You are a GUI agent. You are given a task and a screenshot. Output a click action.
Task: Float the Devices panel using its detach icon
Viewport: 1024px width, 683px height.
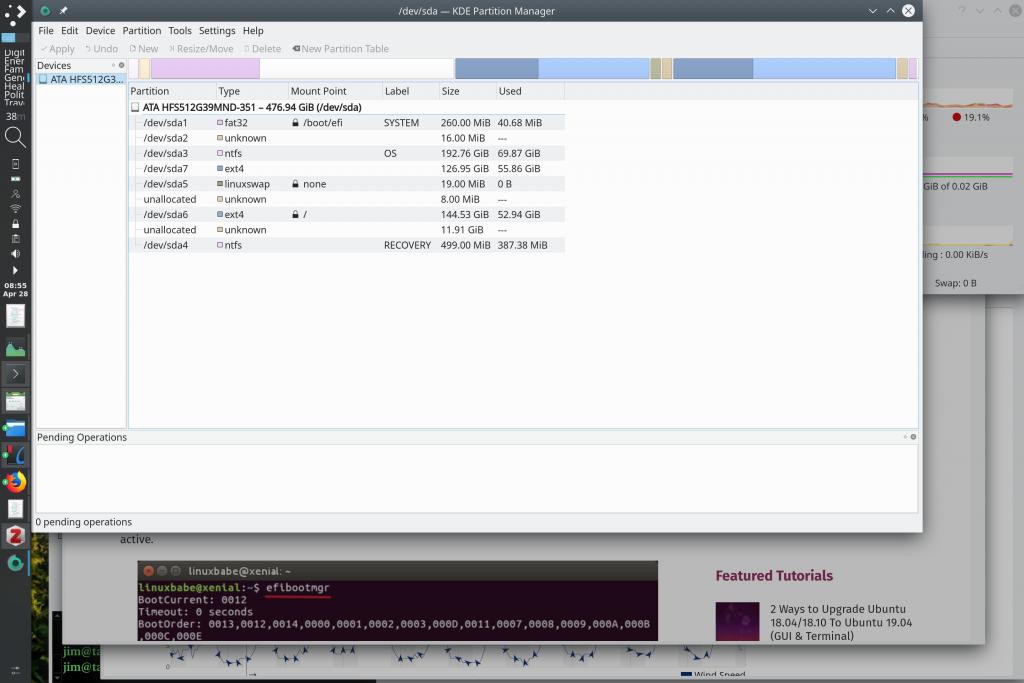click(114, 65)
